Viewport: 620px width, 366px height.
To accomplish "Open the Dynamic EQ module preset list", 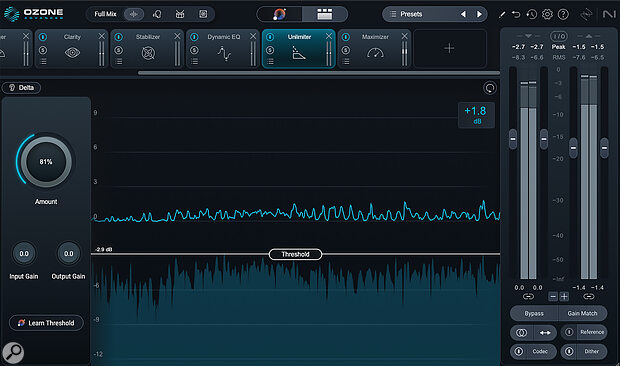I will tap(194, 61).
